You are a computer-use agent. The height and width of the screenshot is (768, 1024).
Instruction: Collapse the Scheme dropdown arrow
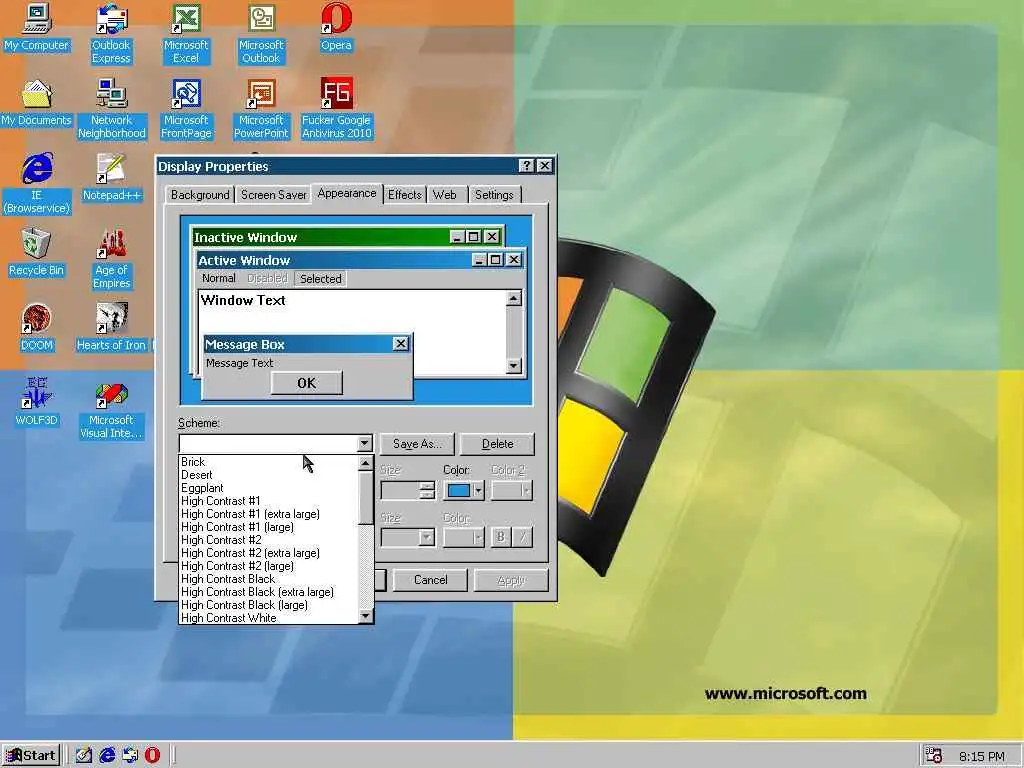click(x=364, y=444)
